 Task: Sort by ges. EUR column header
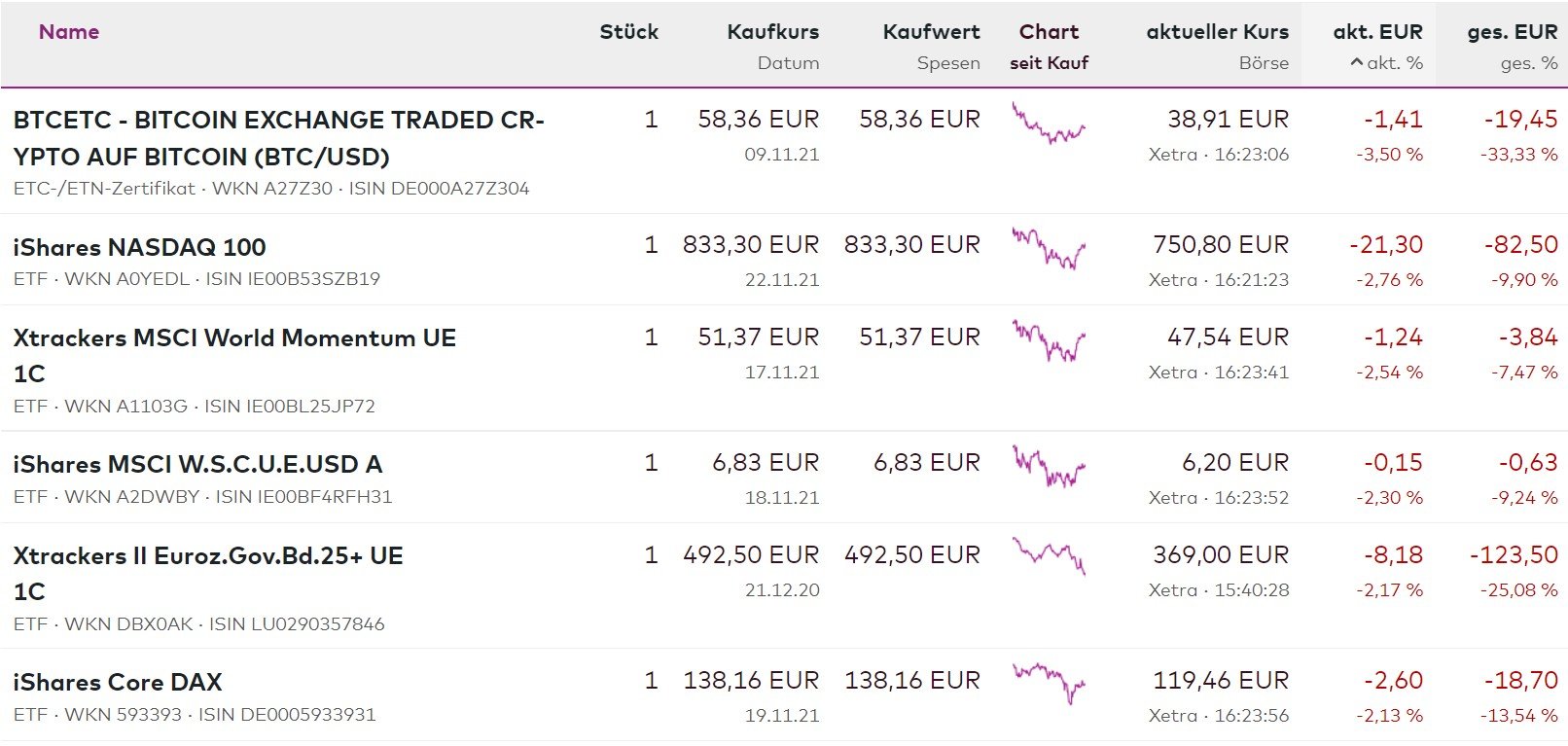coord(1512,32)
